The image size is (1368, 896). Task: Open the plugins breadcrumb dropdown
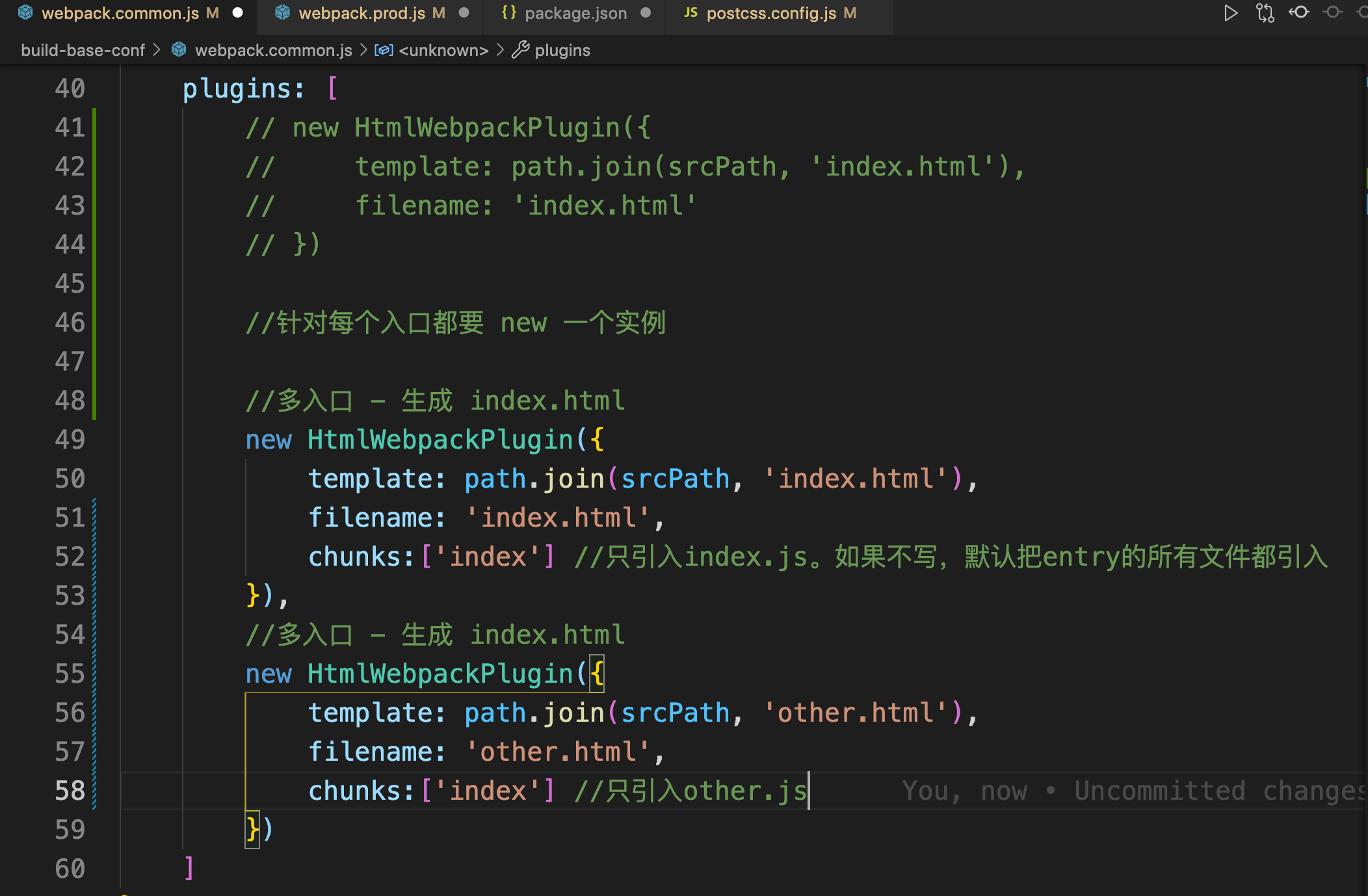tap(563, 50)
